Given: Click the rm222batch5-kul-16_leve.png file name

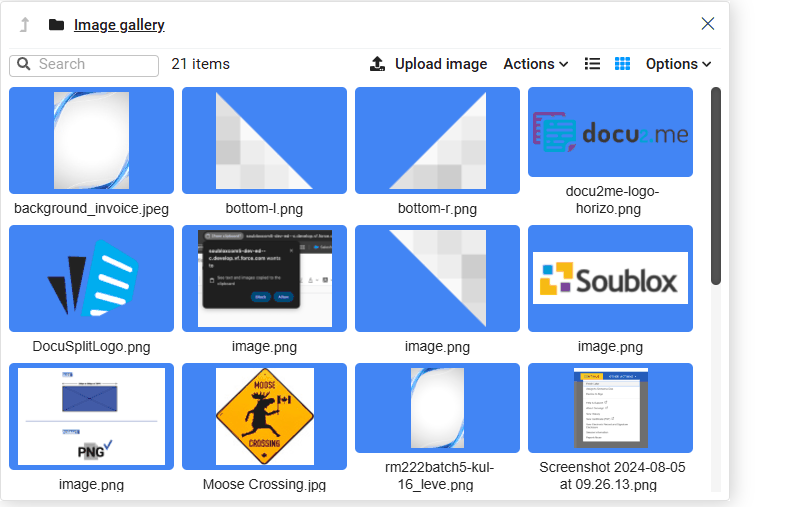Looking at the screenshot, I should (437, 476).
